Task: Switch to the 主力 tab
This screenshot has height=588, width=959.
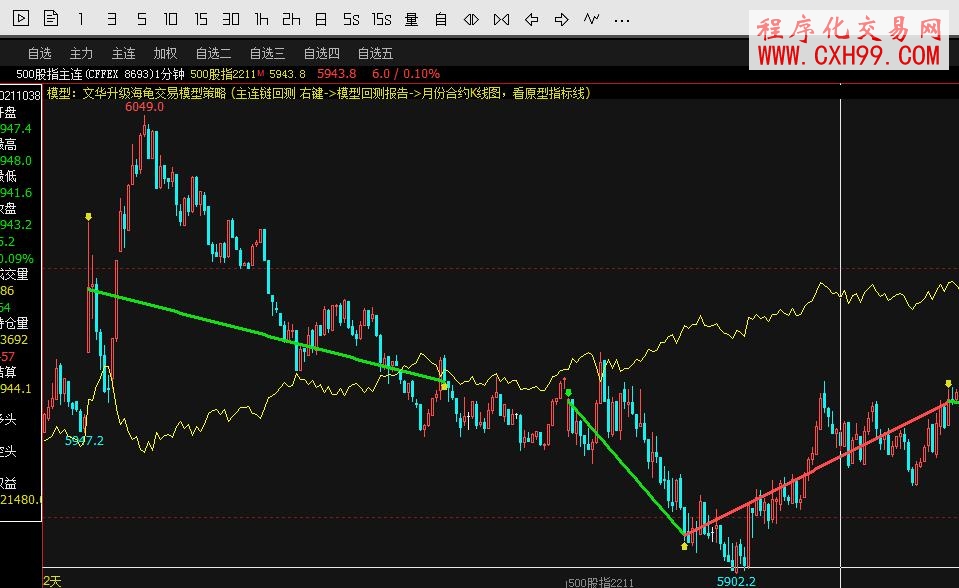Action: 82,53
